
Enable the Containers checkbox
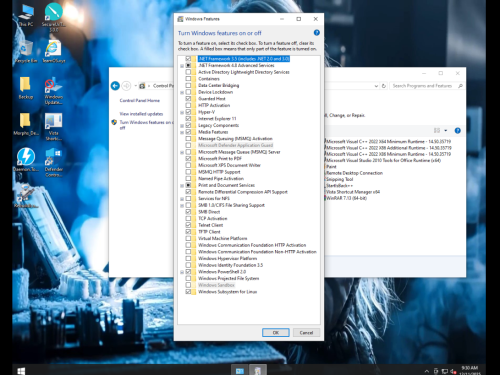tap(188, 79)
